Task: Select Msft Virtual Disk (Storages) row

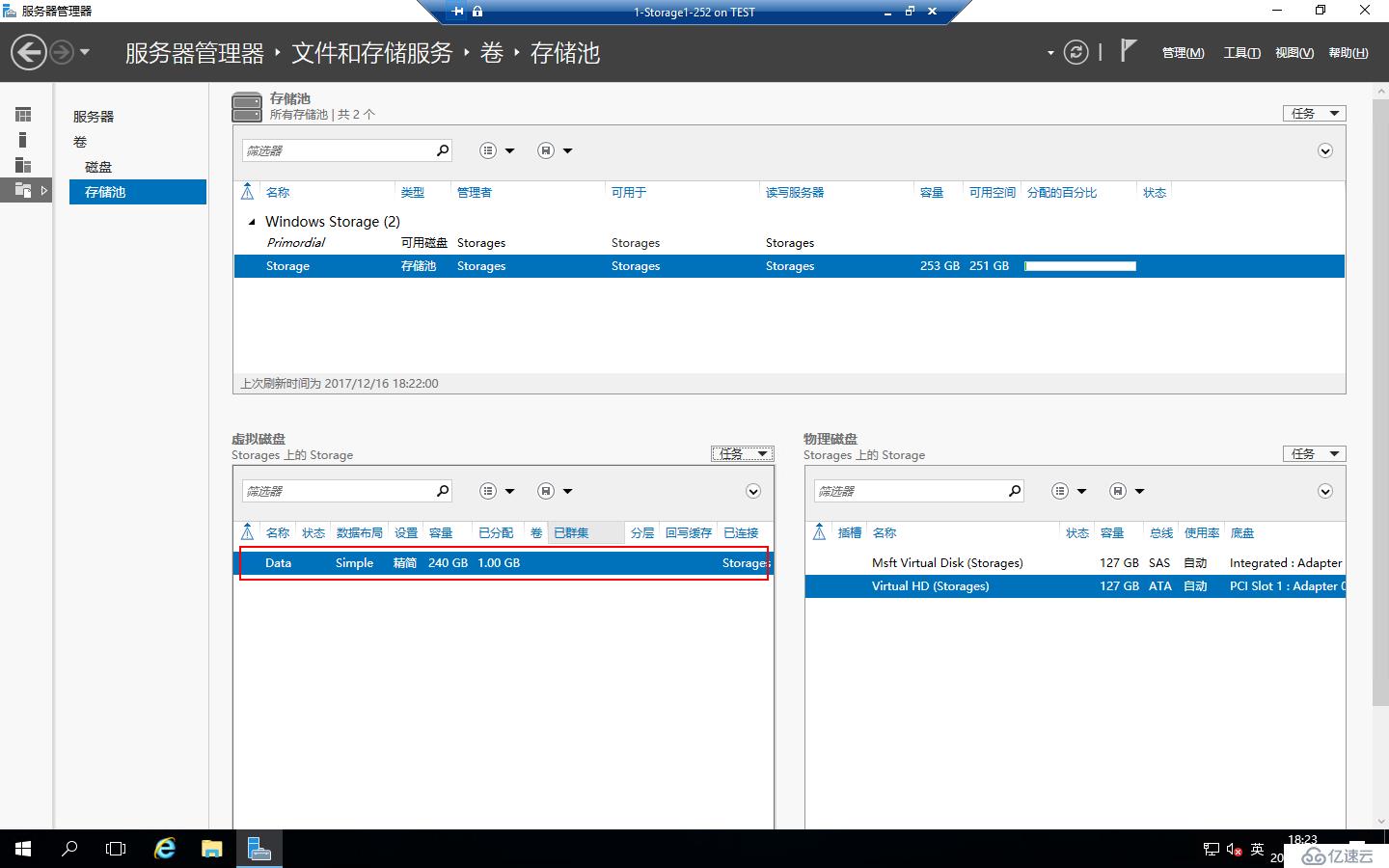Action: pos(1076,563)
